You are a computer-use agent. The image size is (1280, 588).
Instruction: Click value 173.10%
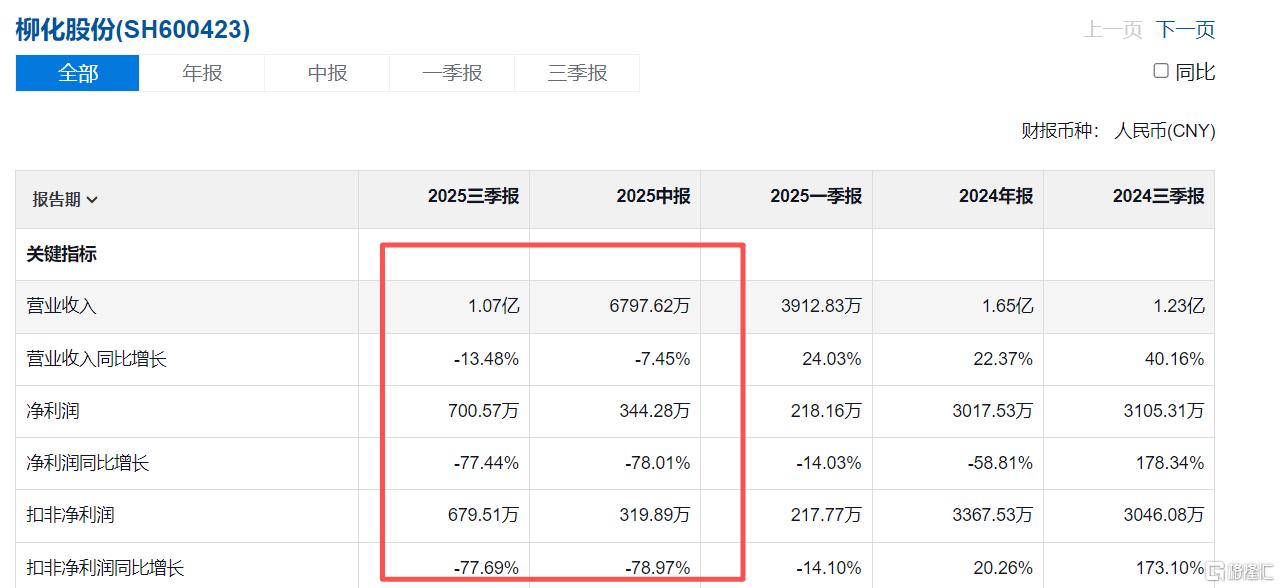1171,568
